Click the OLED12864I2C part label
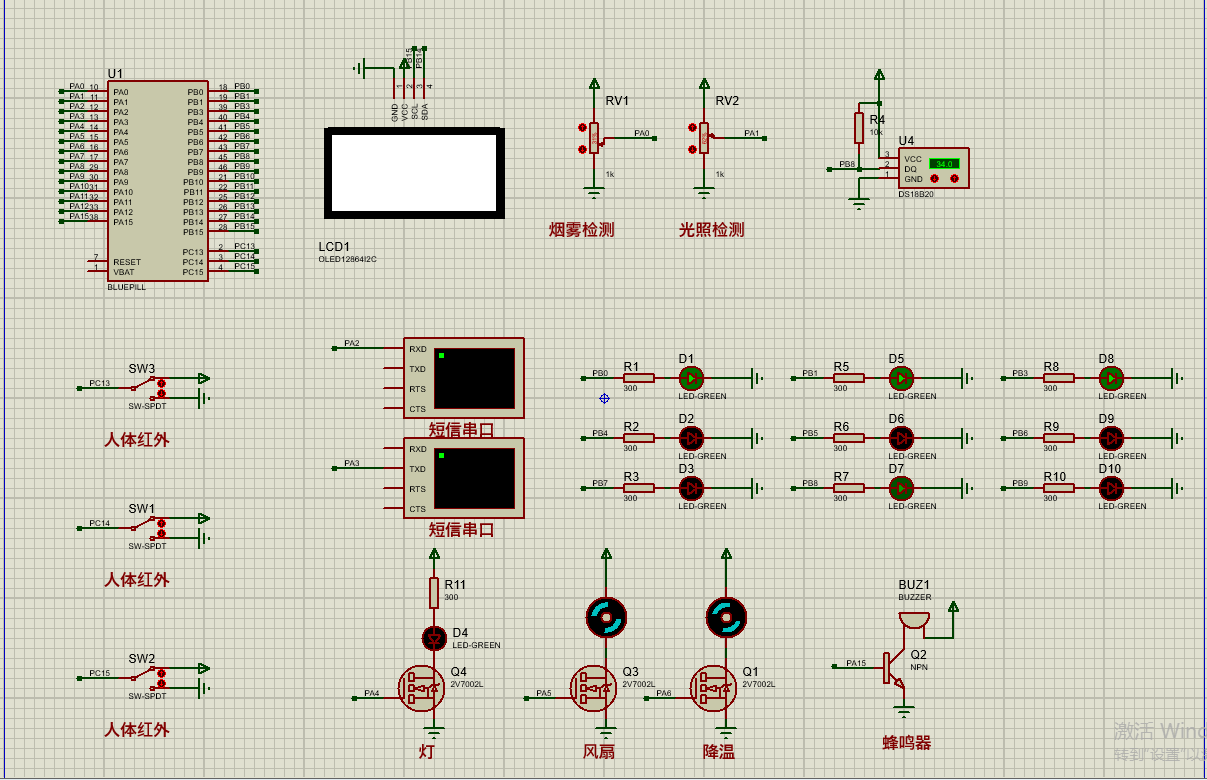The height and width of the screenshot is (780, 1207). [x=348, y=260]
